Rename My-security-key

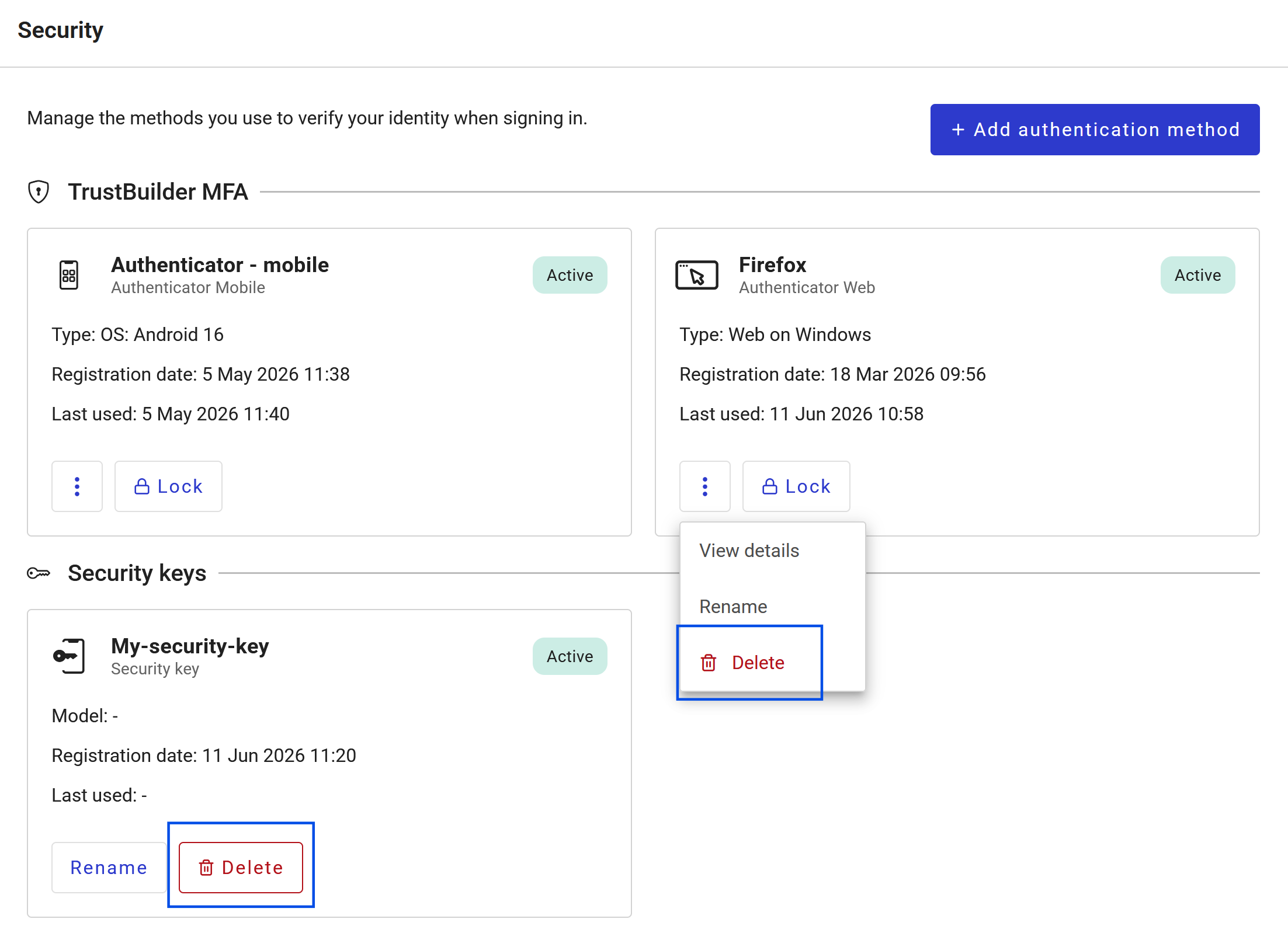109,868
